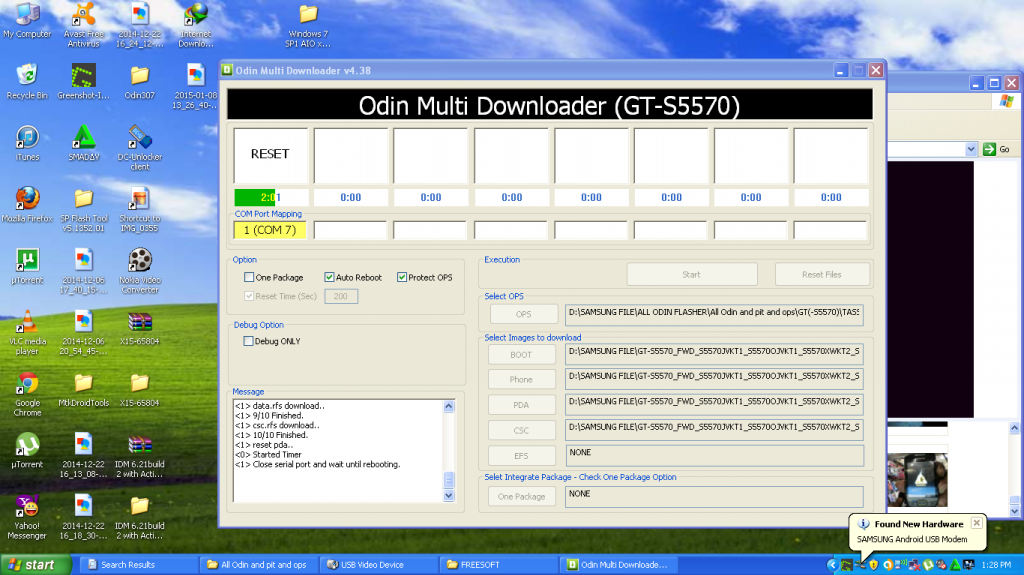Expand the browser address bar dropdown
The image size is (1024, 575).
pyautogui.click(x=968, y=149)
